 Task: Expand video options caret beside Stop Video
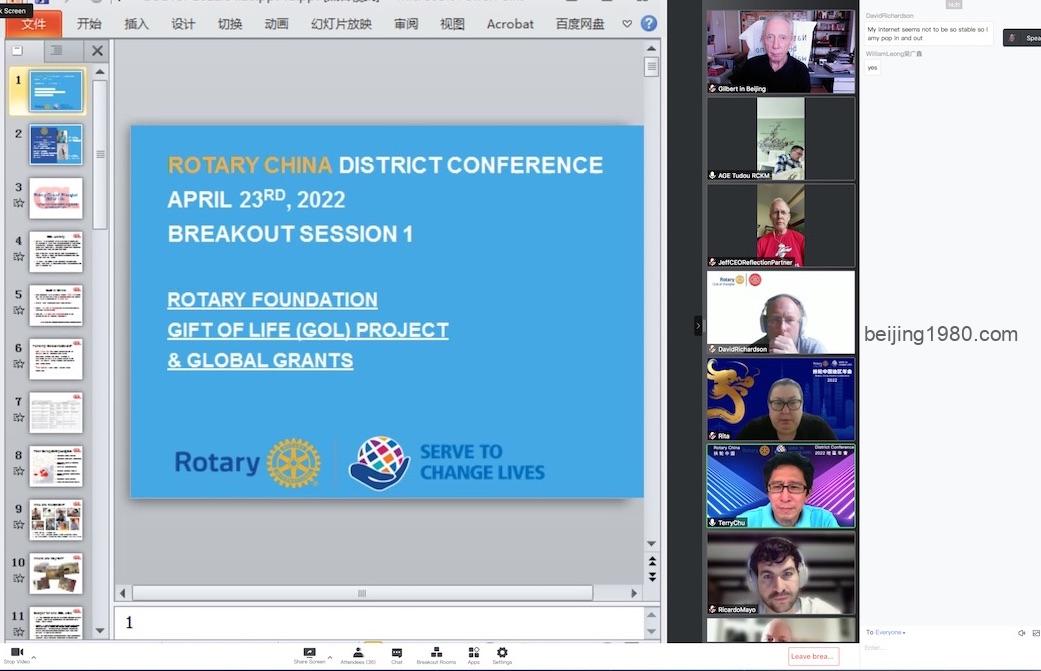point(34,658)
